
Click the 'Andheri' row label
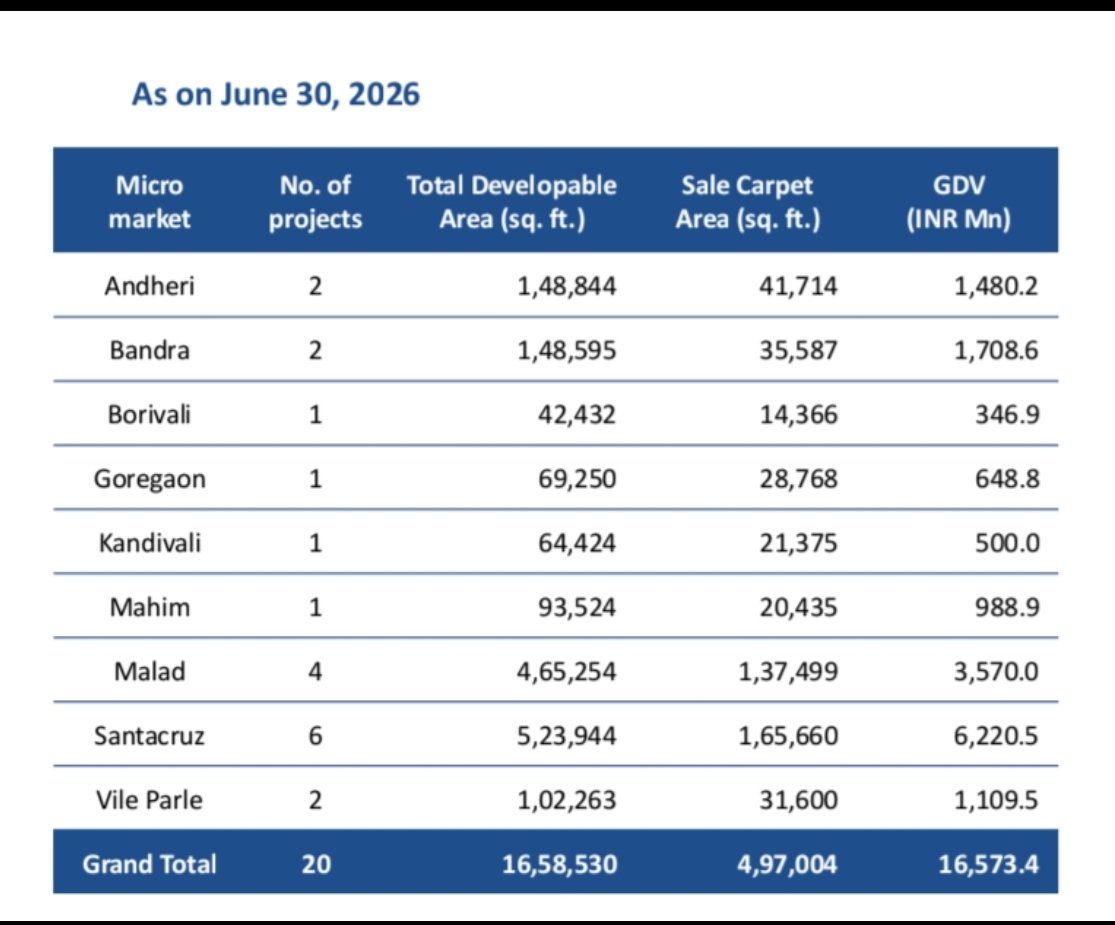pyautogui.click(x=149, y=286)
